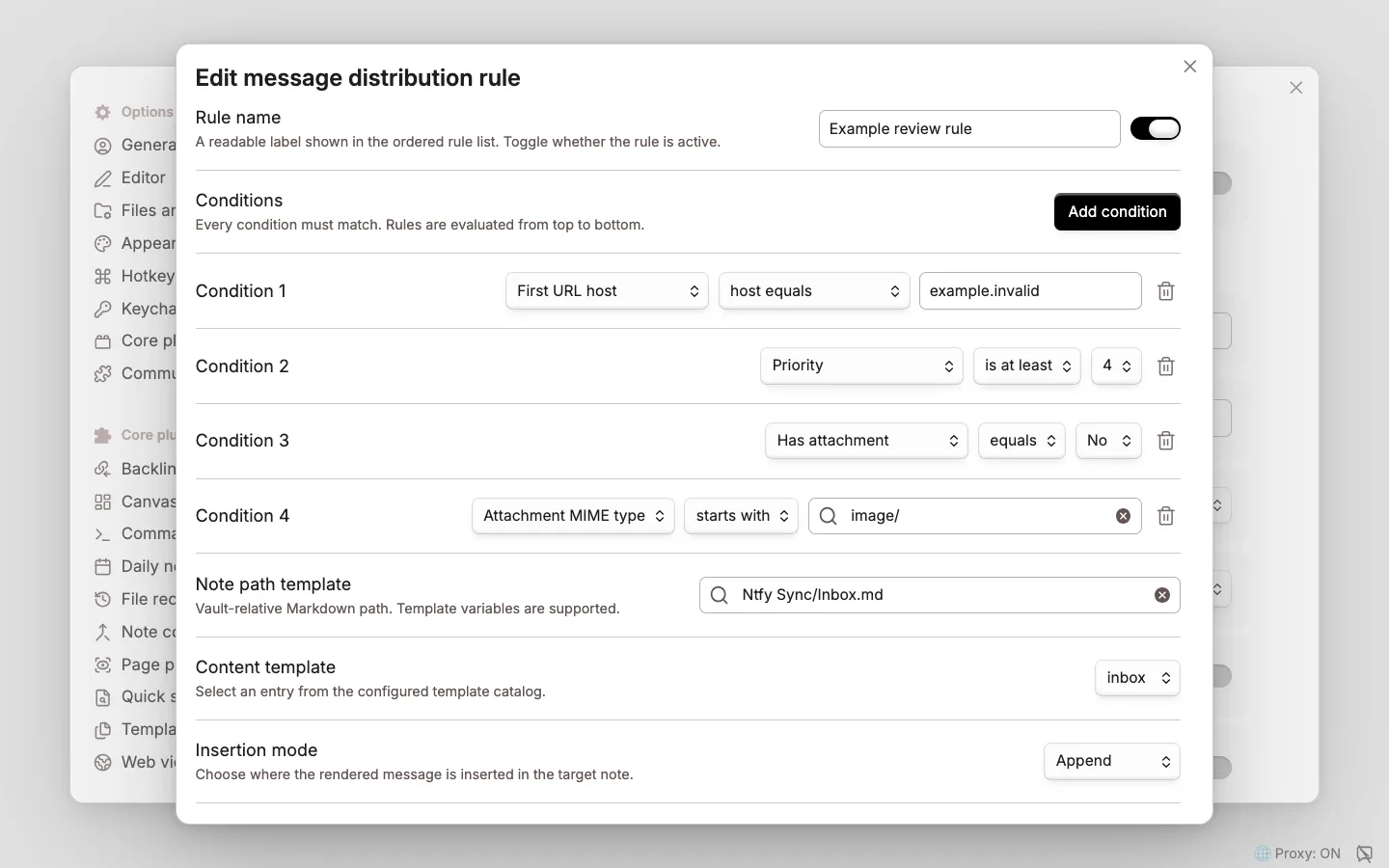Image resolution: width=1389 pixels, height=868 pixels.
Task: Click the Rule name text field
Action: 969,129
